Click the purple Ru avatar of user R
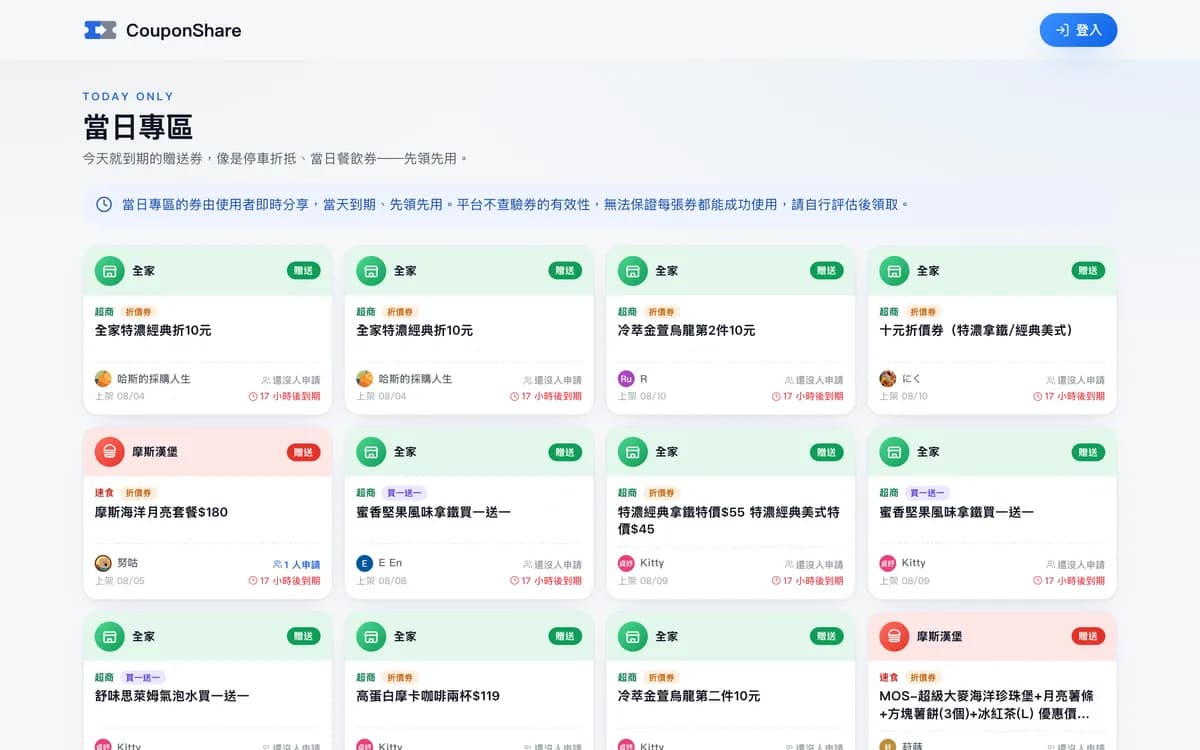 click(626, 379)
